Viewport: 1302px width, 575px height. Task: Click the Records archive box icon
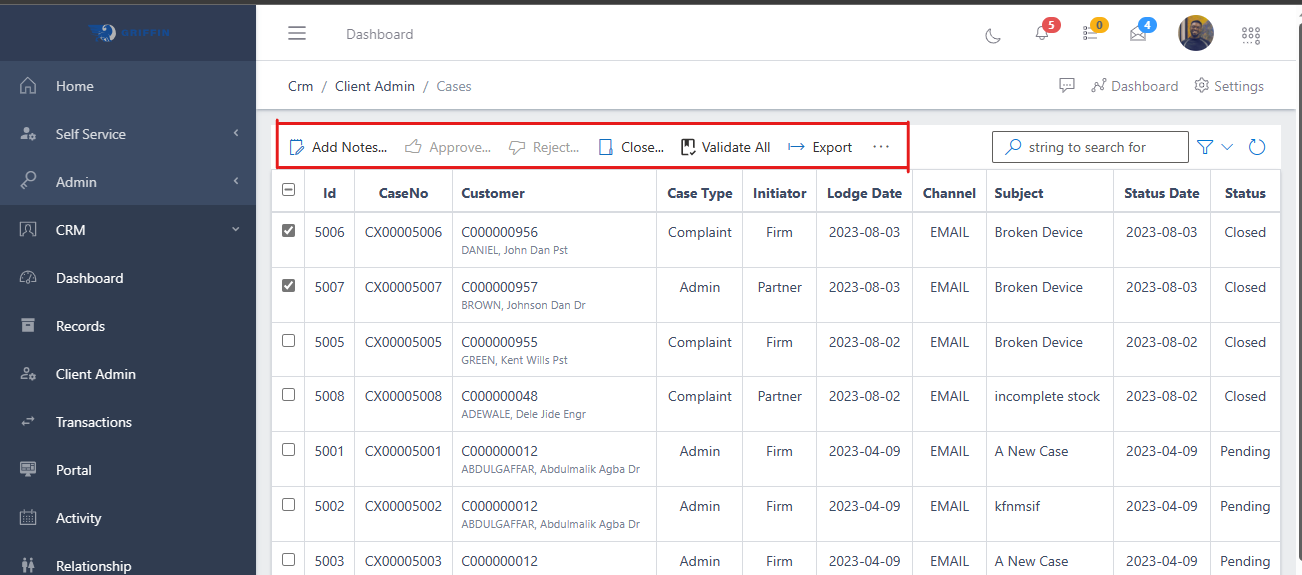pyautogui.click(x=28, y=326)
